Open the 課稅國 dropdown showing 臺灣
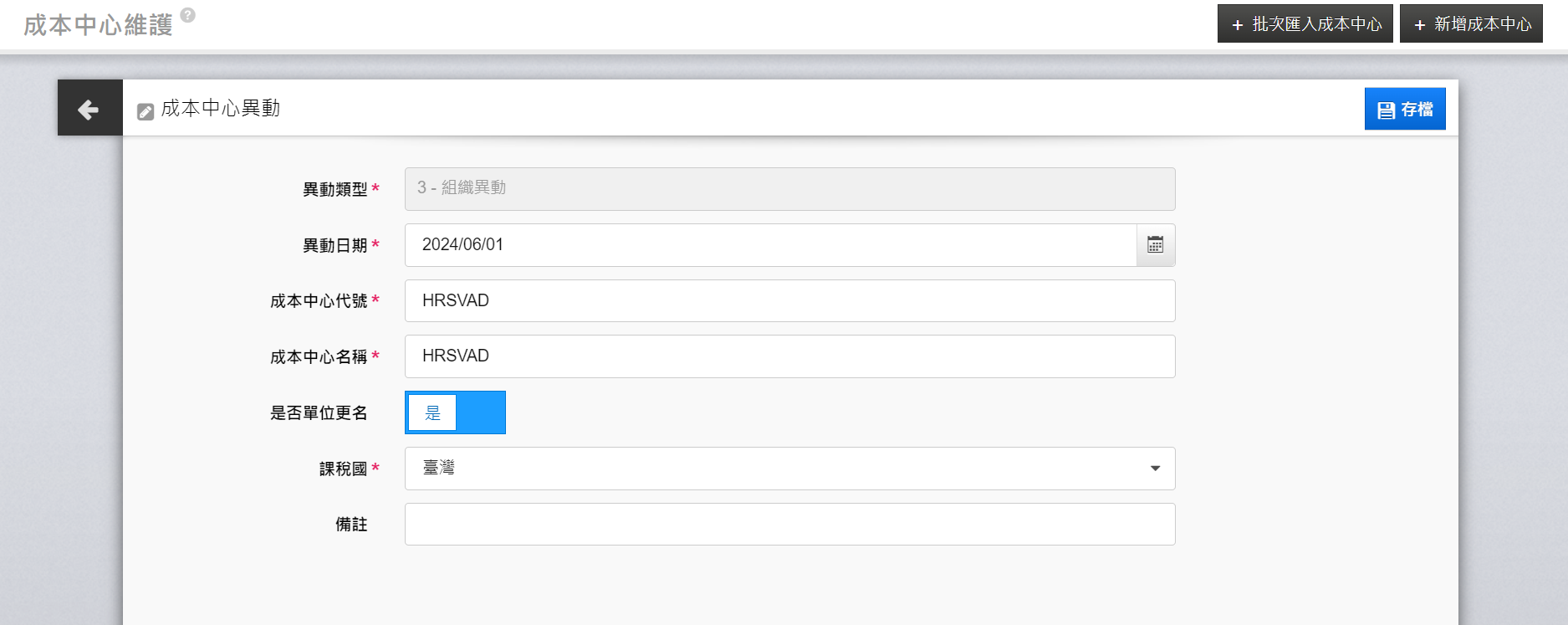This screenshot has width=1568, height=625. tap(789, 469)
